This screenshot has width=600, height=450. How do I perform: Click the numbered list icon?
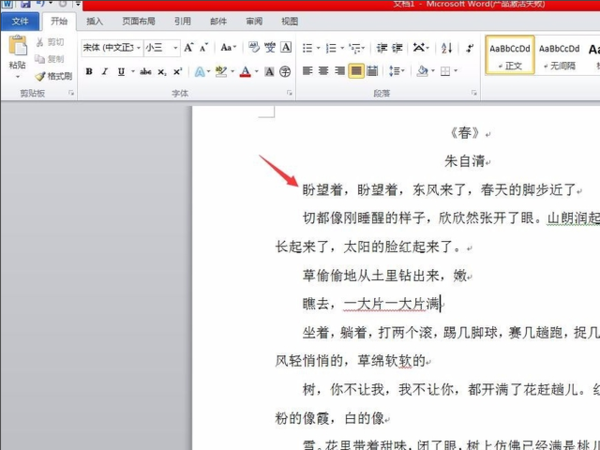click(x=331, y=48)
